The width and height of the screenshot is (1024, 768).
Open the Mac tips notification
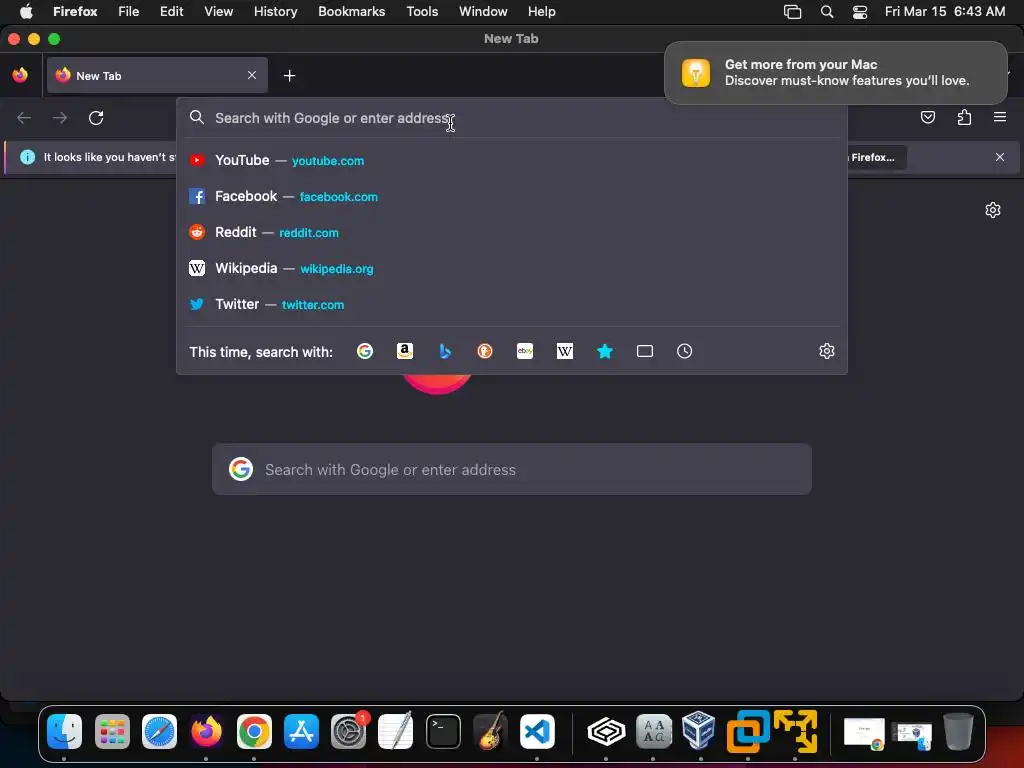tap(836, 72)
